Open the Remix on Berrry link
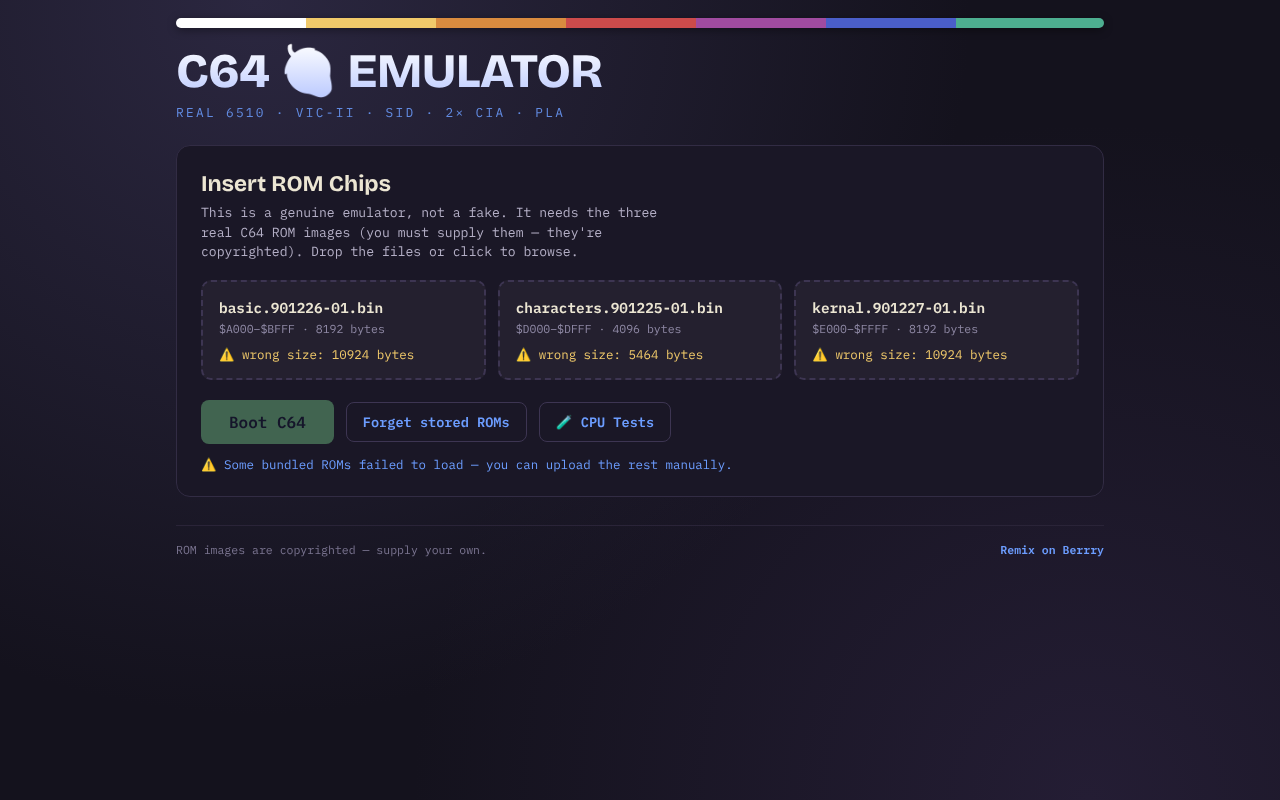 pos(1052,550)
